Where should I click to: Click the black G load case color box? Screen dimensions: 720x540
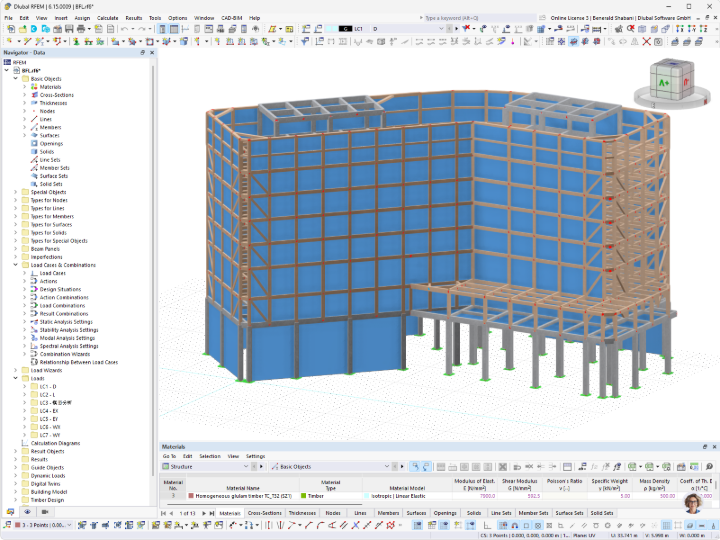coord(345,28)
